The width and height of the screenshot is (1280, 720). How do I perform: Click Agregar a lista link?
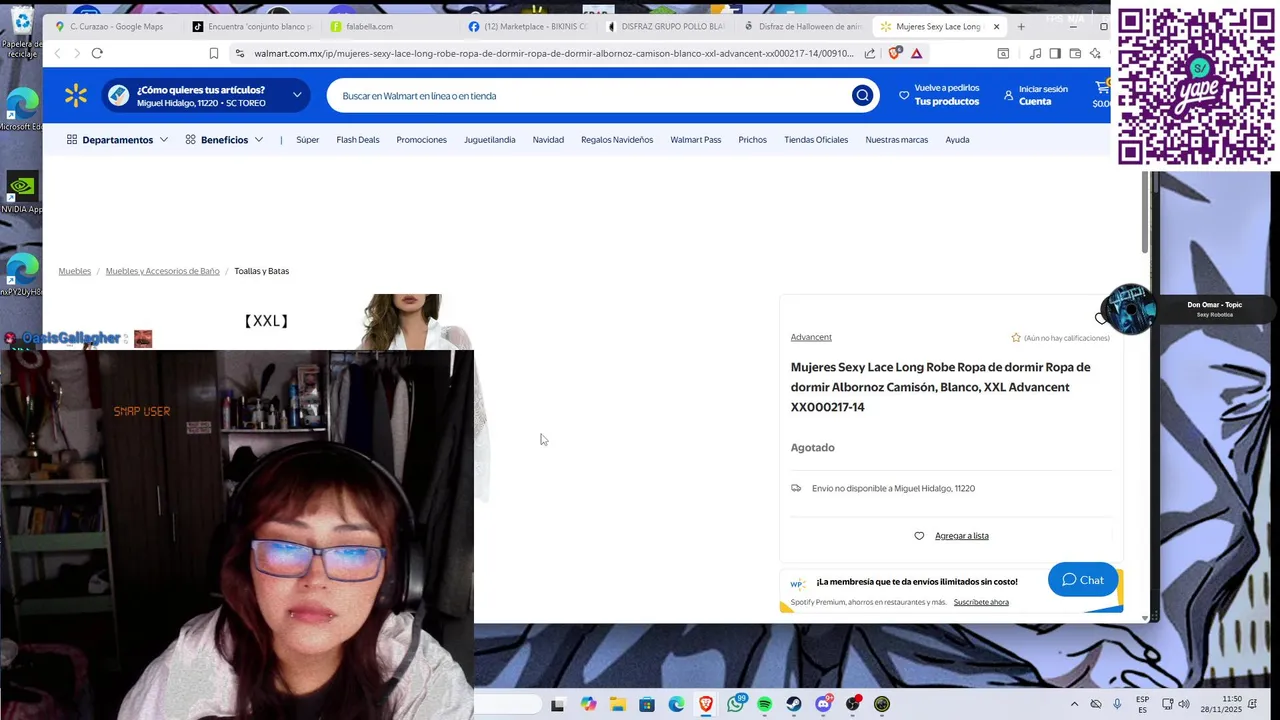(962, 536)
